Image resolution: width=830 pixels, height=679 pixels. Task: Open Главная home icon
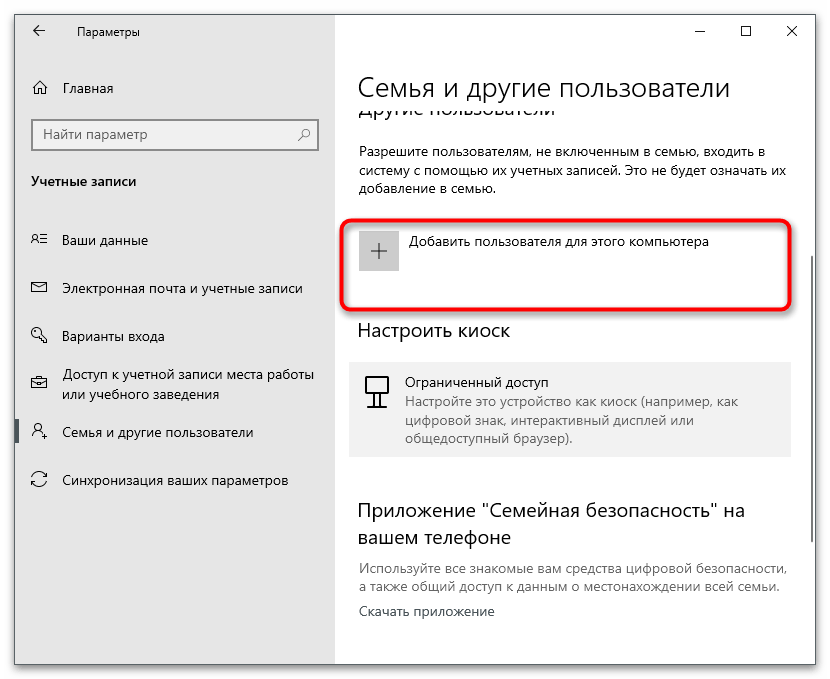point(40,88)
